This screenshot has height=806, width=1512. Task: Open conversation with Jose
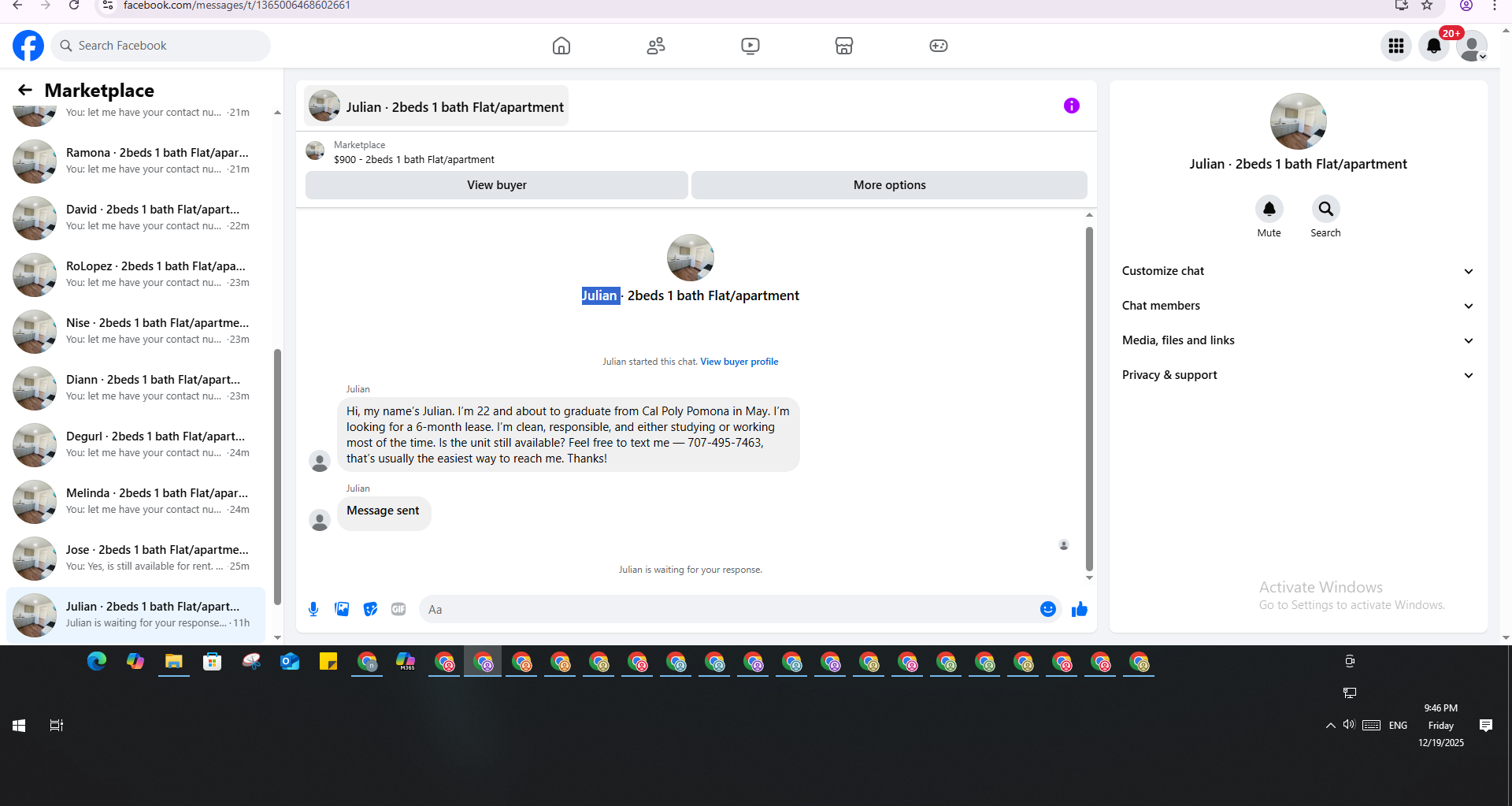[x=135, y=558]
